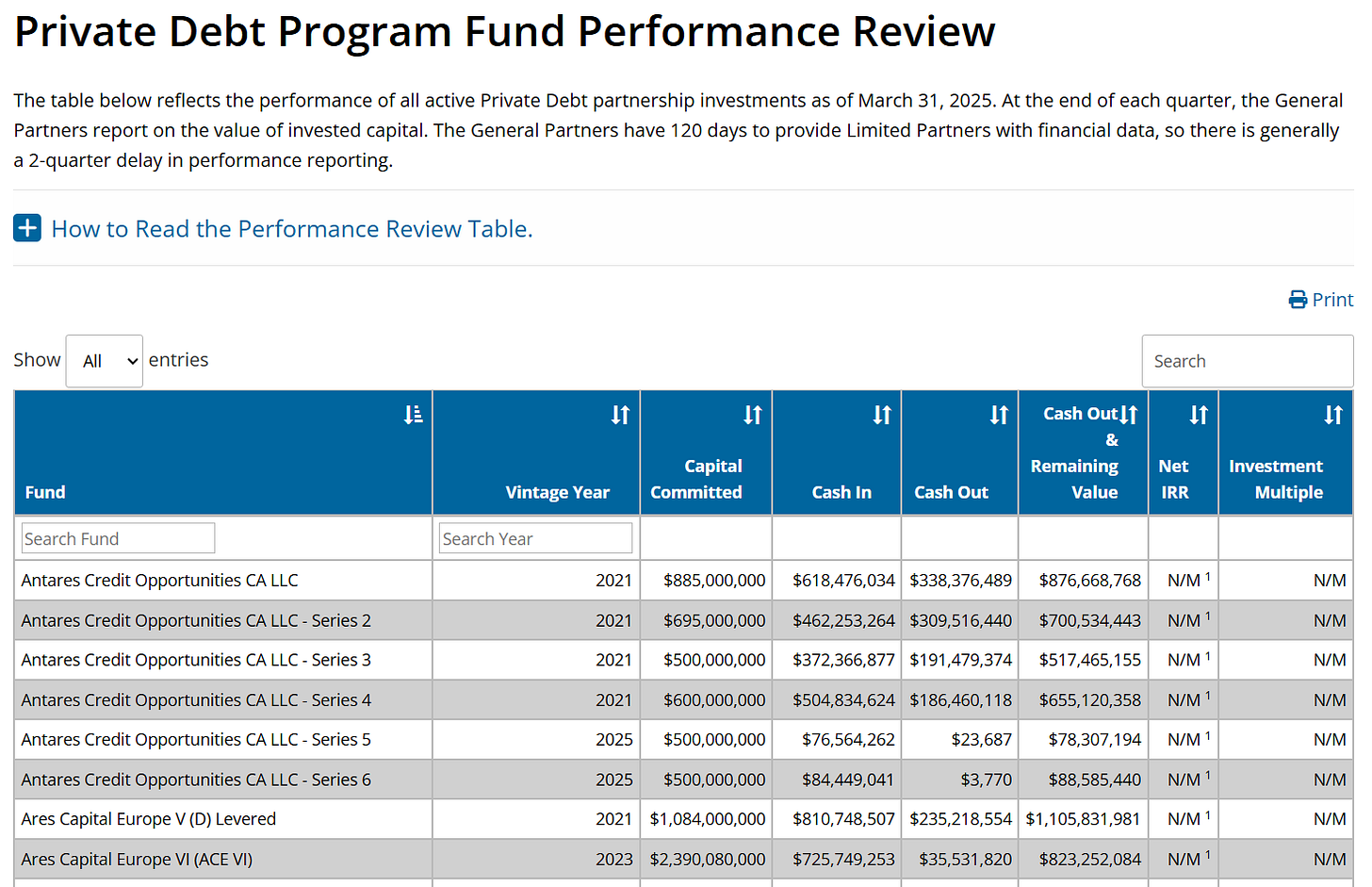Image resolution: width=1372 pixels, height=887 pixels.
Task: Click cash out value $338,376,489
Action: [x=960, y=581]
